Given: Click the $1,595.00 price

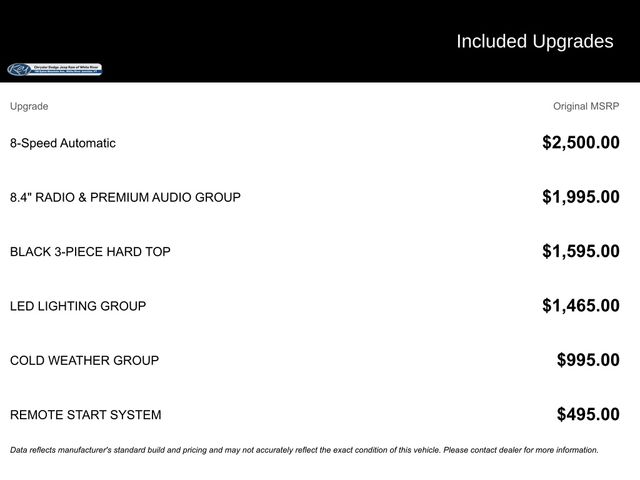Looking at the screenshot, I should 580,252.
